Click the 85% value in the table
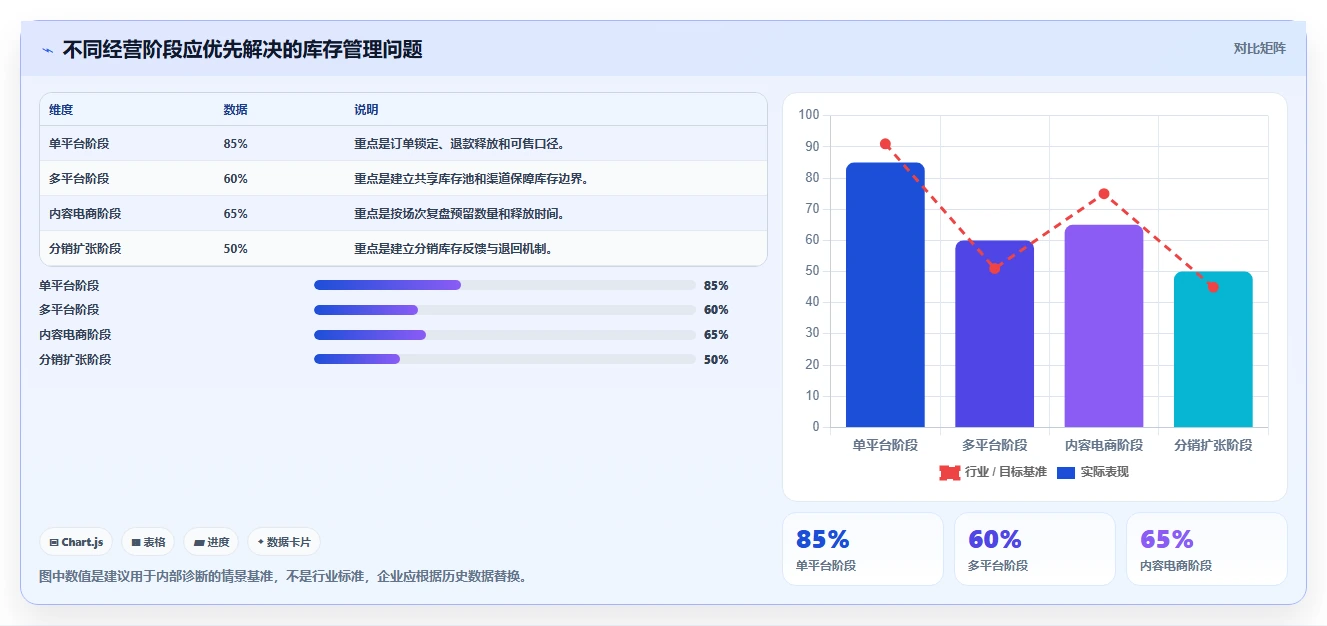This screenshot has height=626, width=1327. tap(236, 144)
